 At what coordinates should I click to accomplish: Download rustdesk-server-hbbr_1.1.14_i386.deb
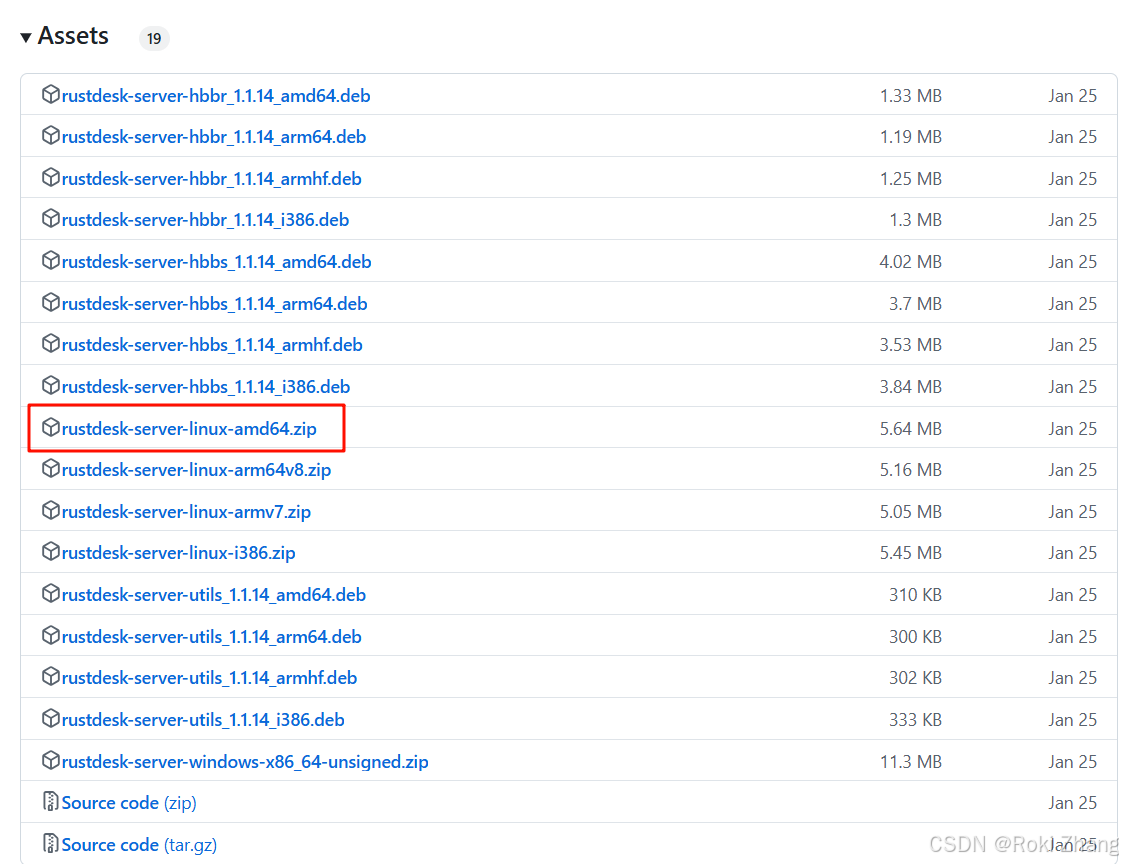205,220
